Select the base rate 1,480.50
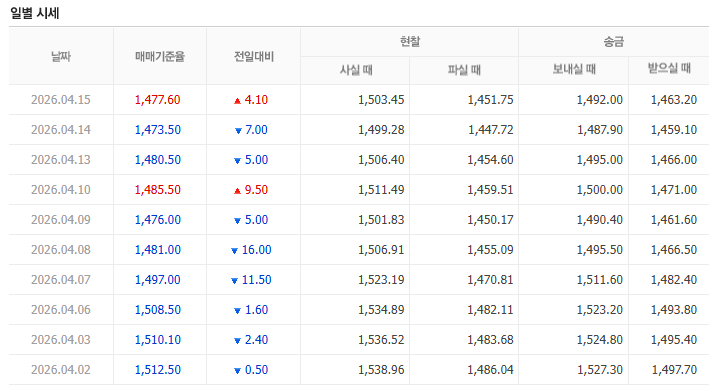 [157, 160]
